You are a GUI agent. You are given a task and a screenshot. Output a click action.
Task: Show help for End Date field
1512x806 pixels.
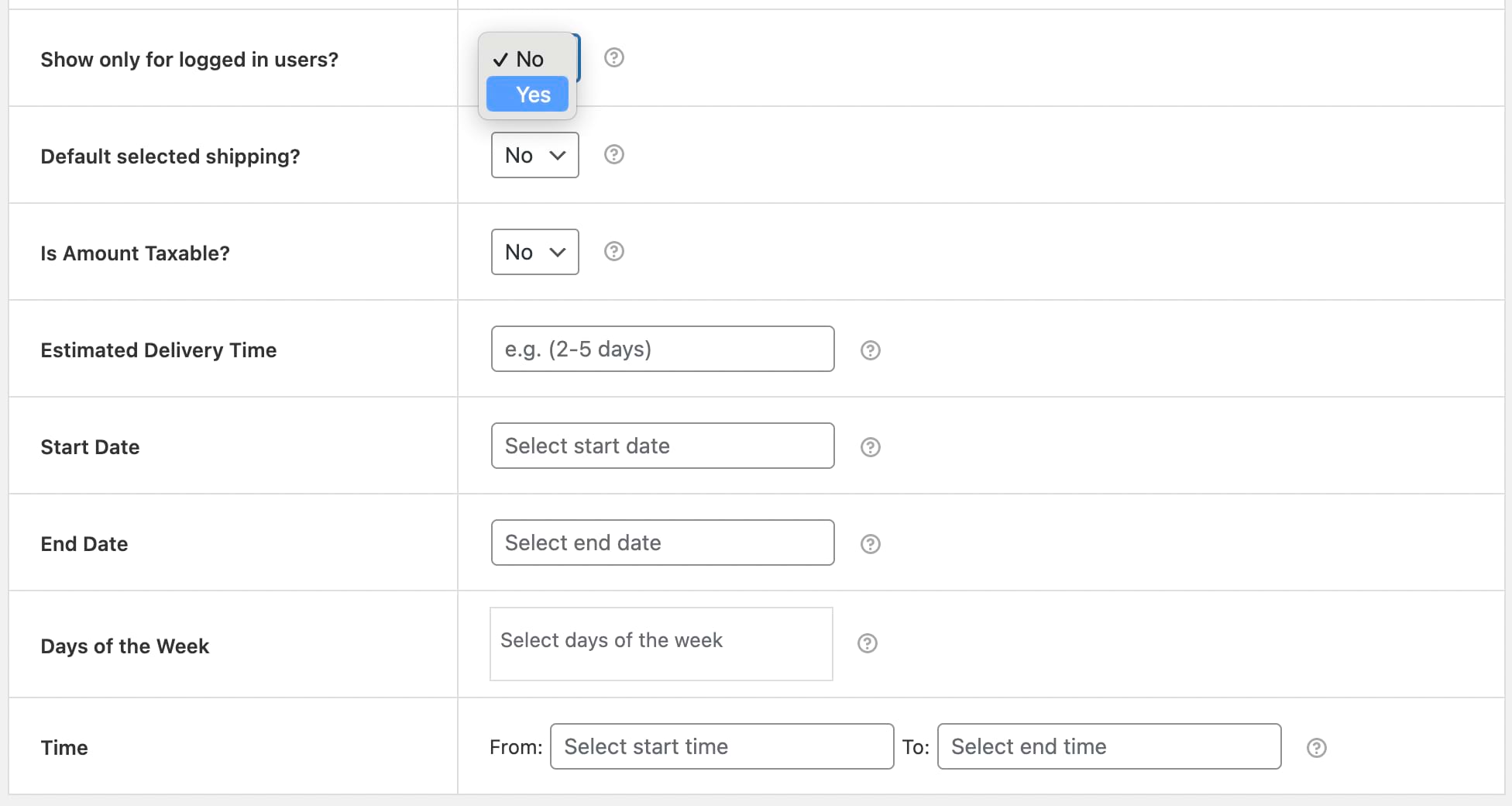pyautogui.click(x=870, y=544)
